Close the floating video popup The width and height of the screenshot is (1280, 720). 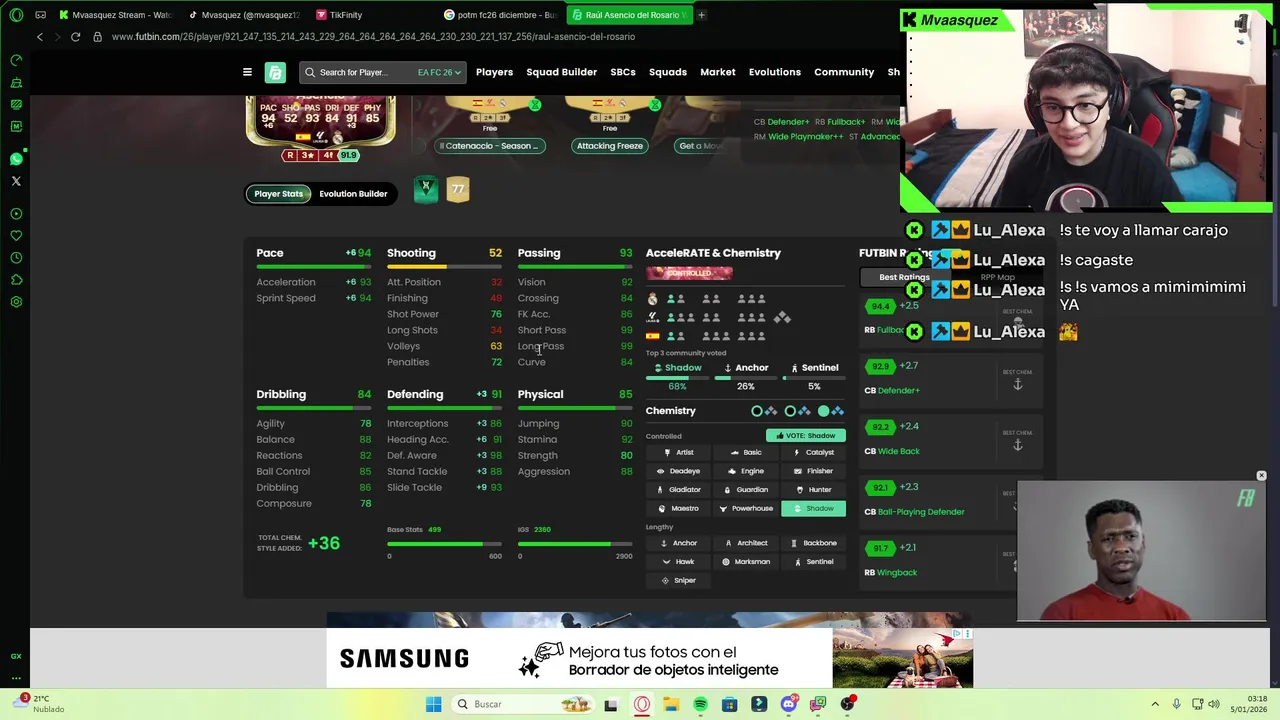(1261, 476)
